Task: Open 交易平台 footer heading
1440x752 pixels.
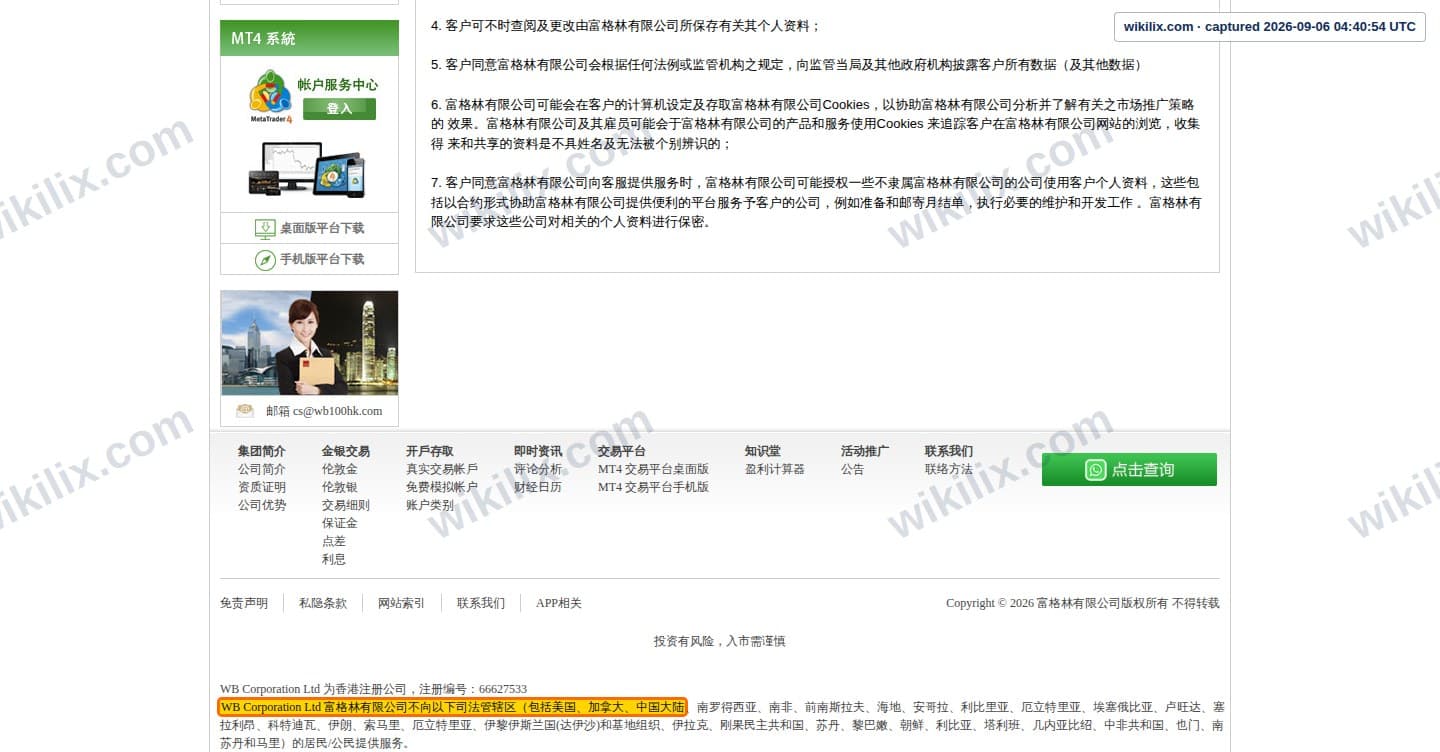Action: [621, 451]
